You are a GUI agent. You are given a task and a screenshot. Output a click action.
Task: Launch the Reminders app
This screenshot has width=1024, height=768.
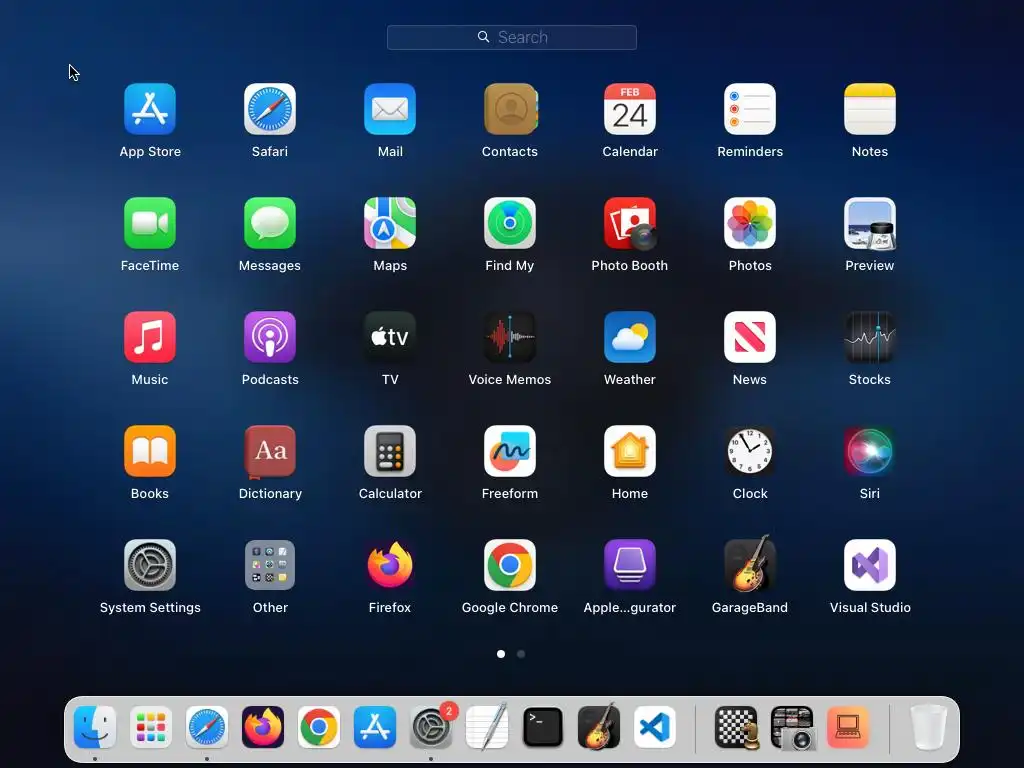click(x=750, y=109)
